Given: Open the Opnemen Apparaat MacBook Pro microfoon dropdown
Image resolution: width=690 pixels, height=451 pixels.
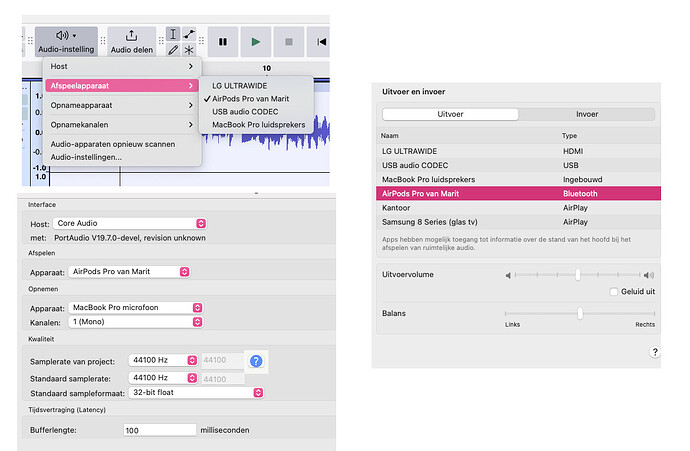Looking at the screenshot, I should tap(136, 308).
